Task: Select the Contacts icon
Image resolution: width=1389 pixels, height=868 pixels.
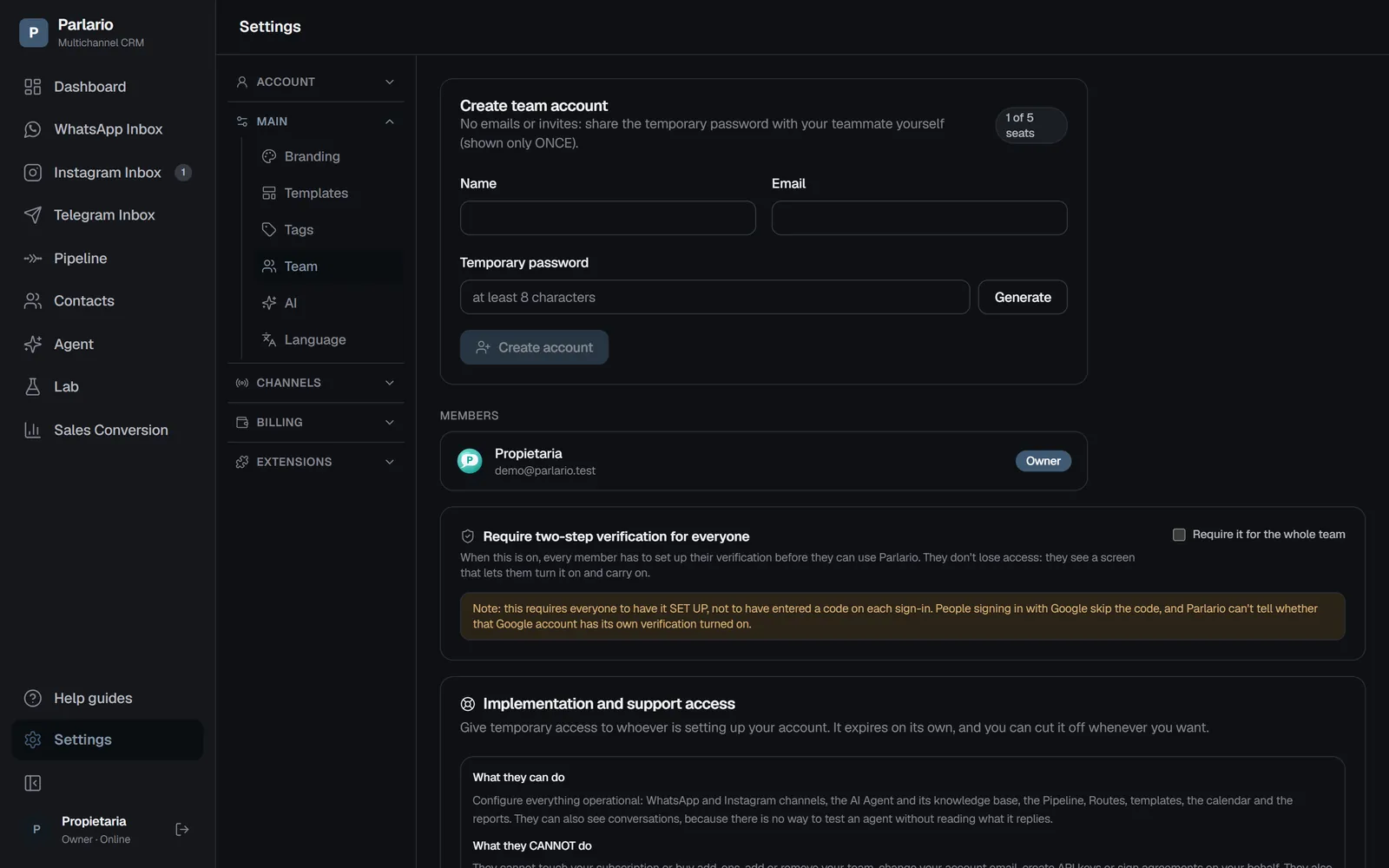Action: pyautogui.click(x=33, y=301)
